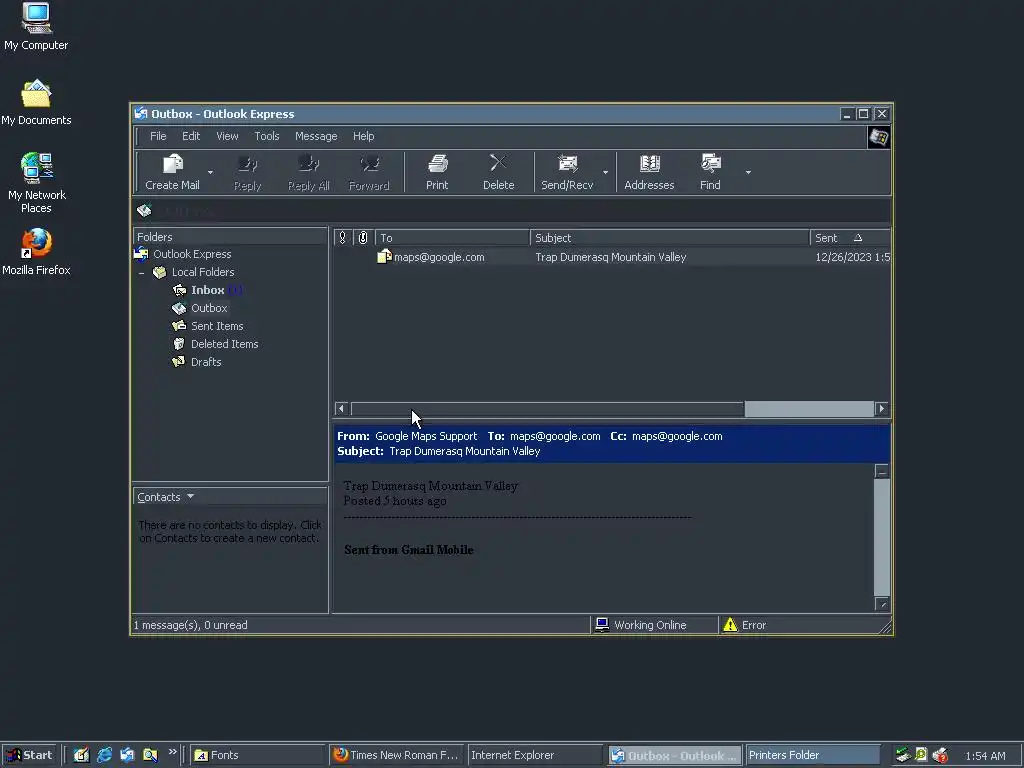Viewport: 1024px width, 768px height.
Task: Click the Start button
Action: pyautogui.click(x=29, y=755)
